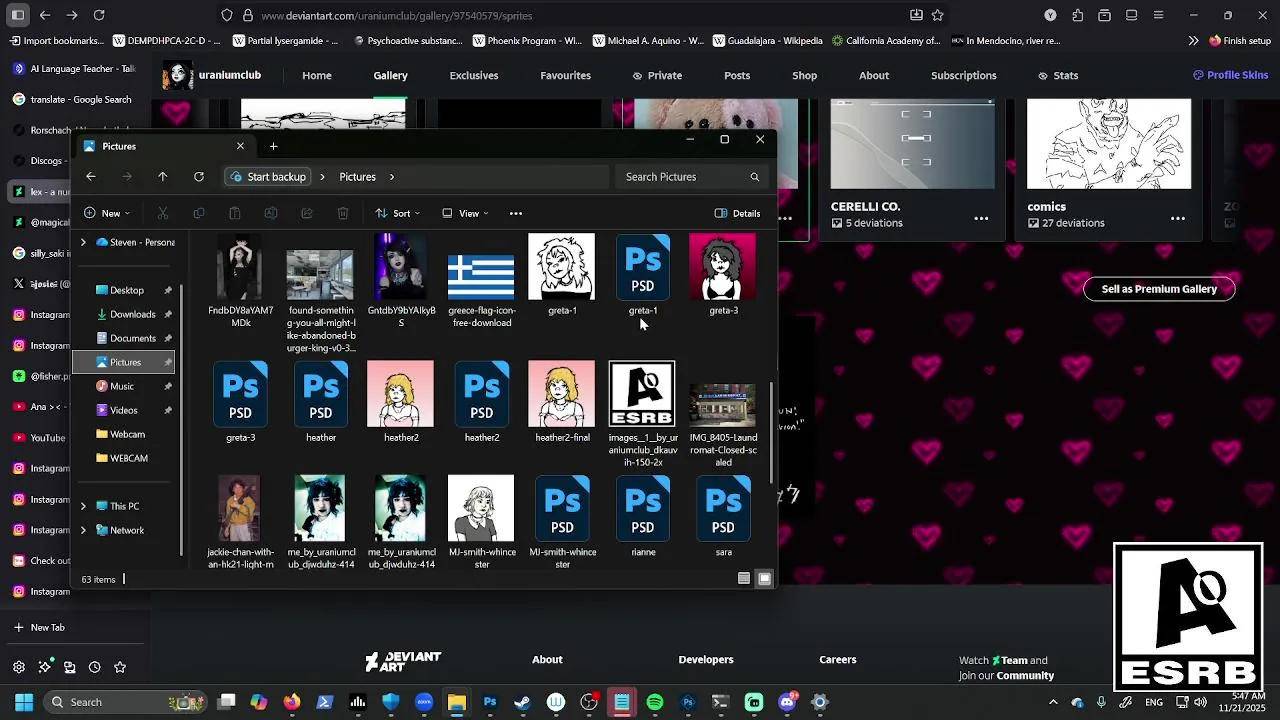Click the Paste icon in Explorer toolbar
This screenshot has height=720, width=1280.
click(235, 213)
